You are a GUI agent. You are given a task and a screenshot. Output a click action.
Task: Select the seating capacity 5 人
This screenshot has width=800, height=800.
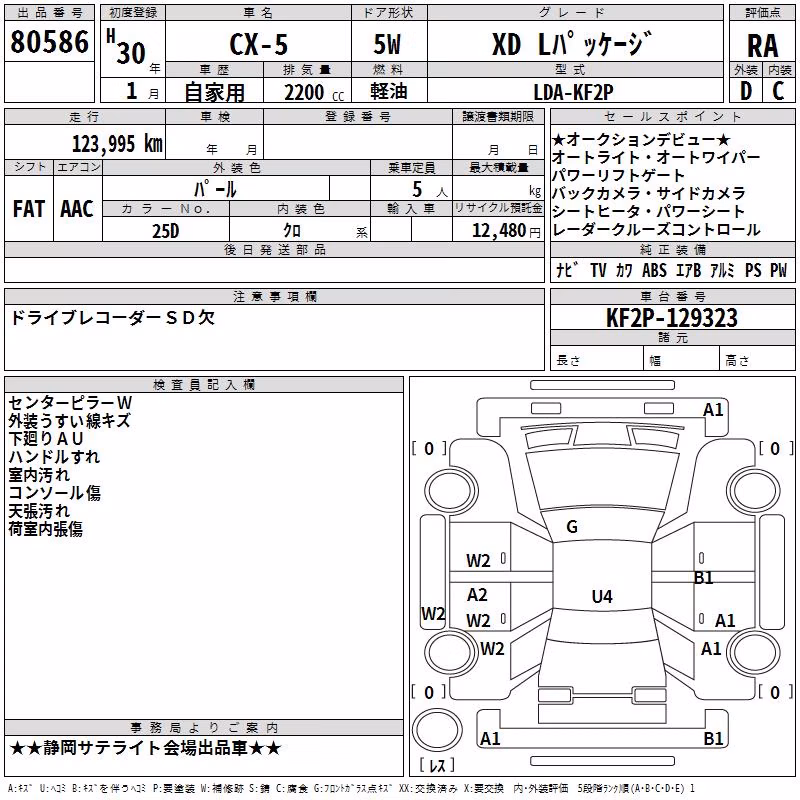(x=429, y=190)
